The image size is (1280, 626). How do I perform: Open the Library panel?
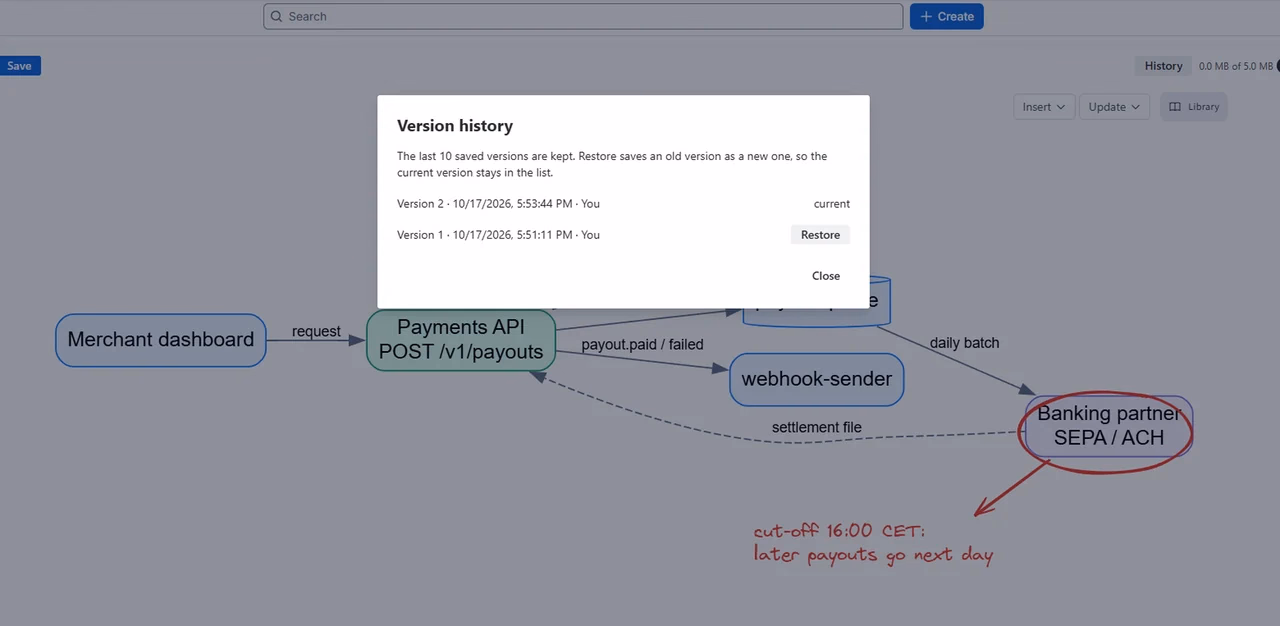click(x=1194, y=107)
